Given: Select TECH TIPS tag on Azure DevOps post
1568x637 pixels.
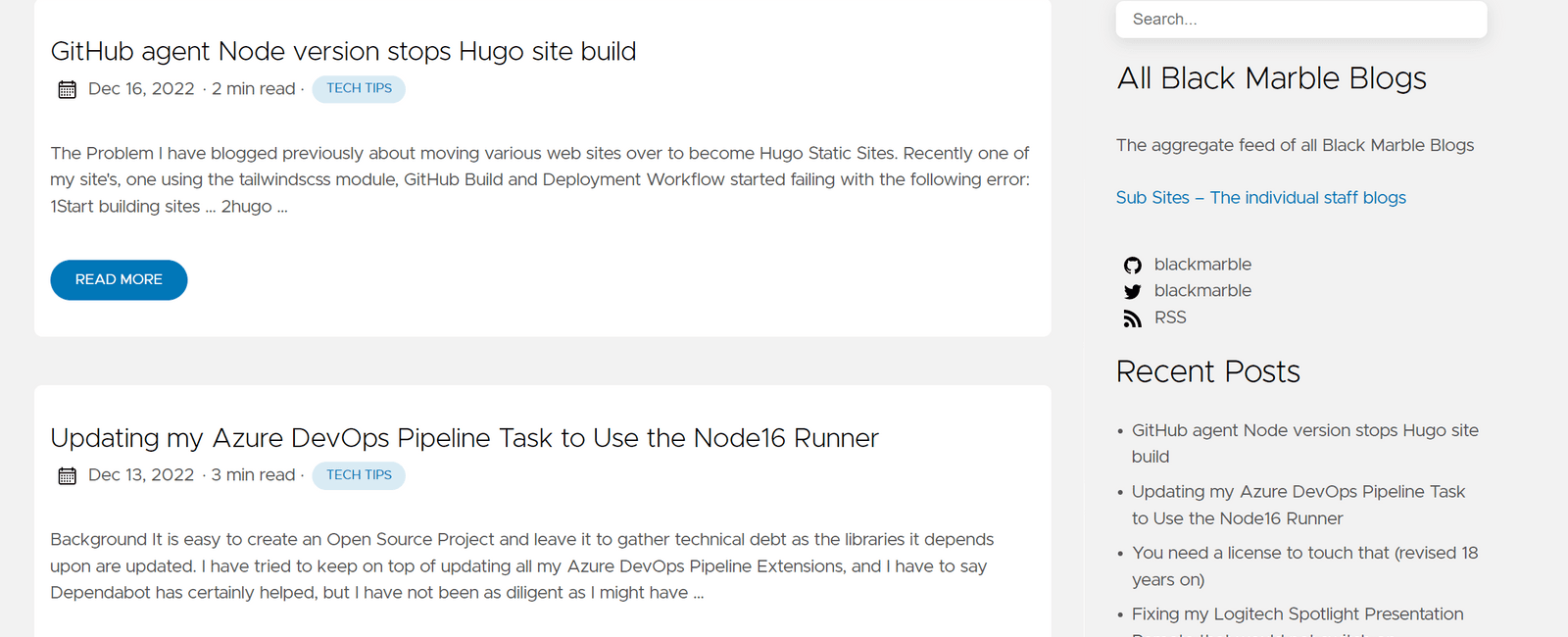Looking at the screenshot, I should [359, 475].
